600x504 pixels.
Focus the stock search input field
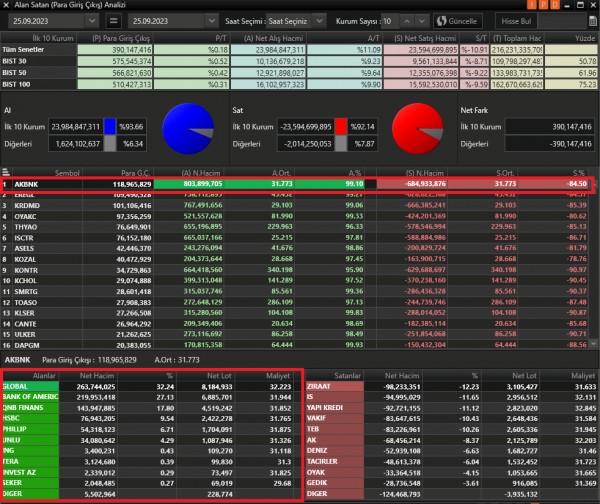pyautogui.click(x=562, y=21)
